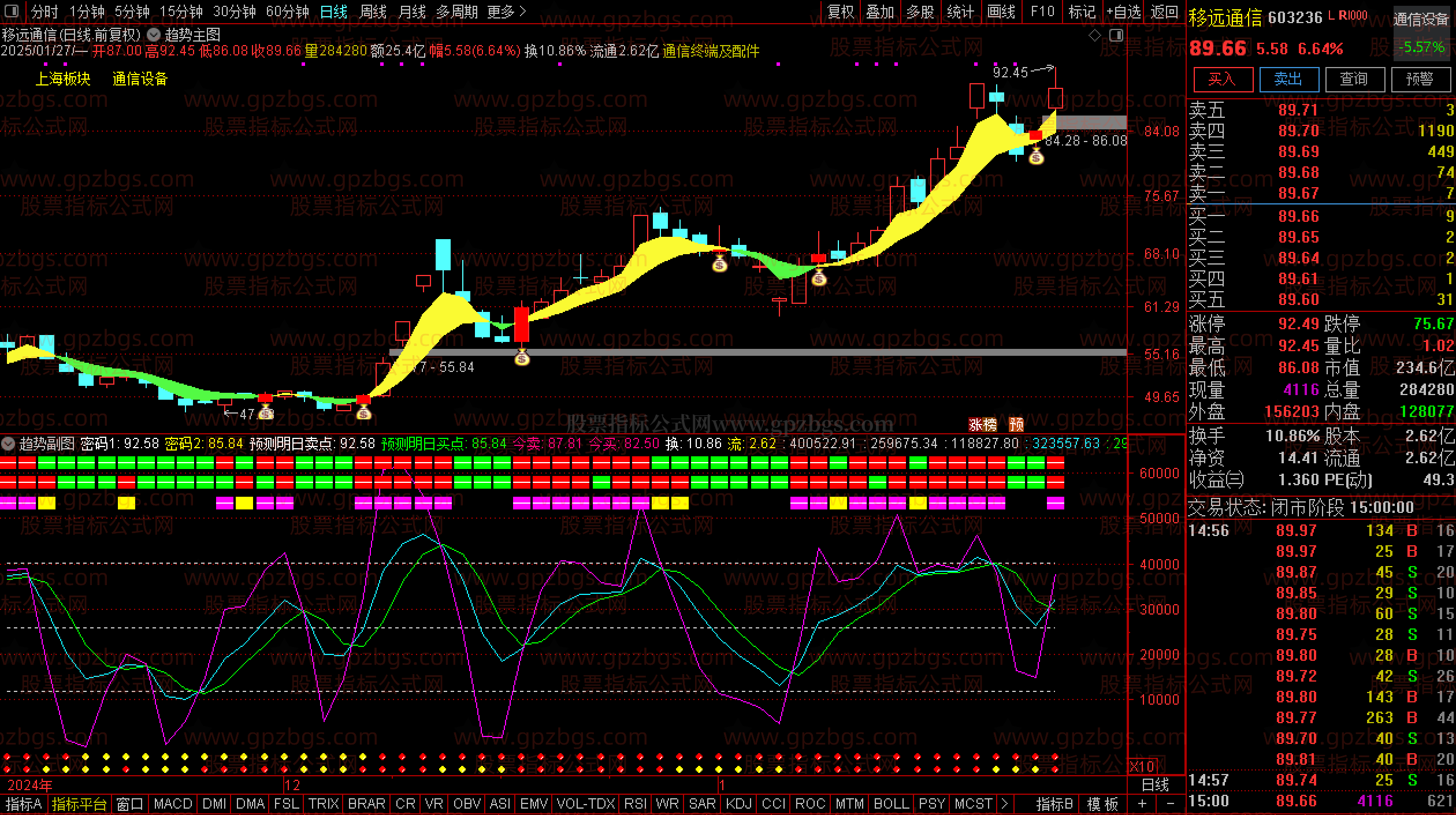The width and height of the screenshot is (1456, 815).
Task: Select the 15分钟 period tab
Action: 181,11
